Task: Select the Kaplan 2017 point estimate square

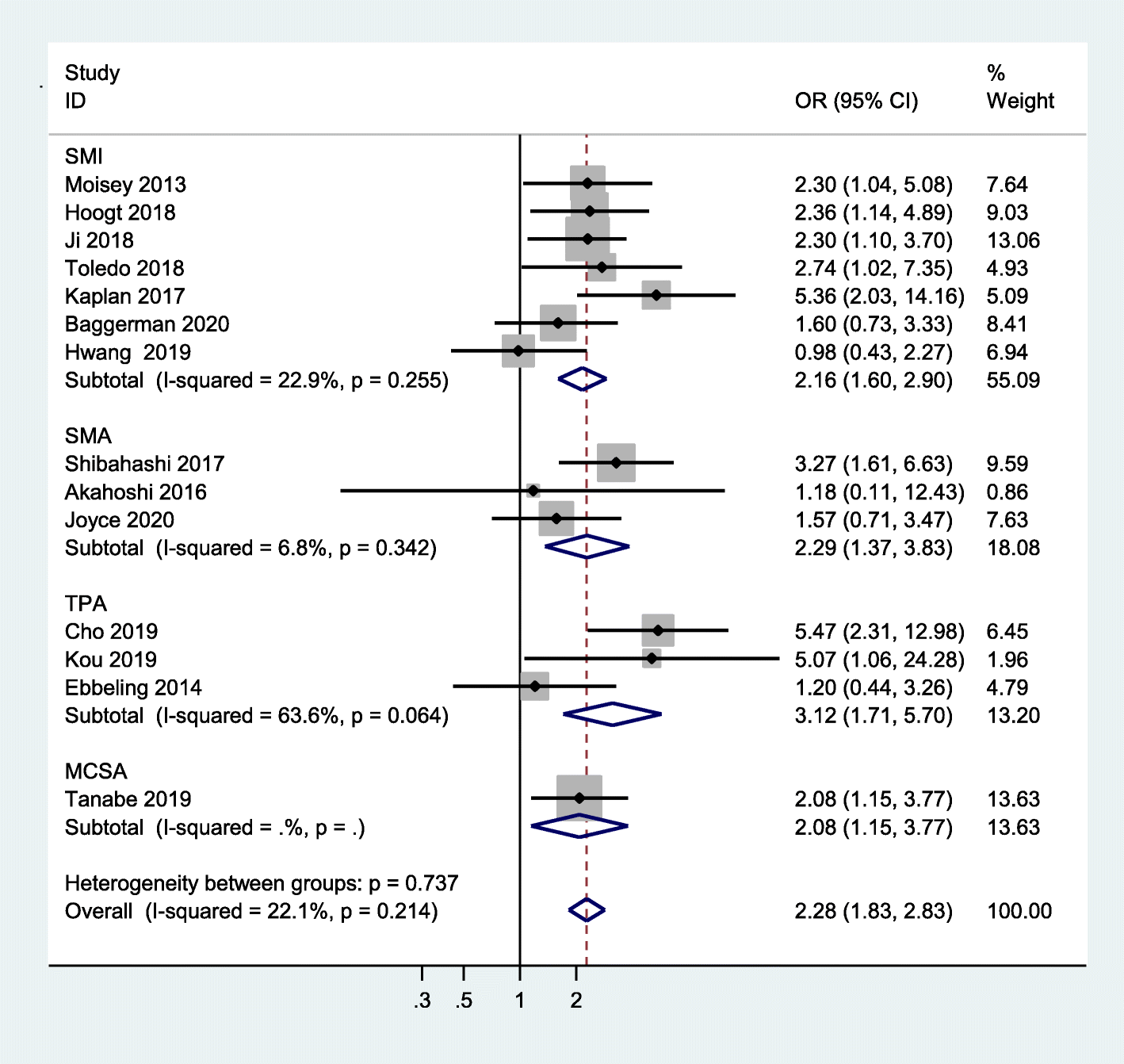Action: 656,295
